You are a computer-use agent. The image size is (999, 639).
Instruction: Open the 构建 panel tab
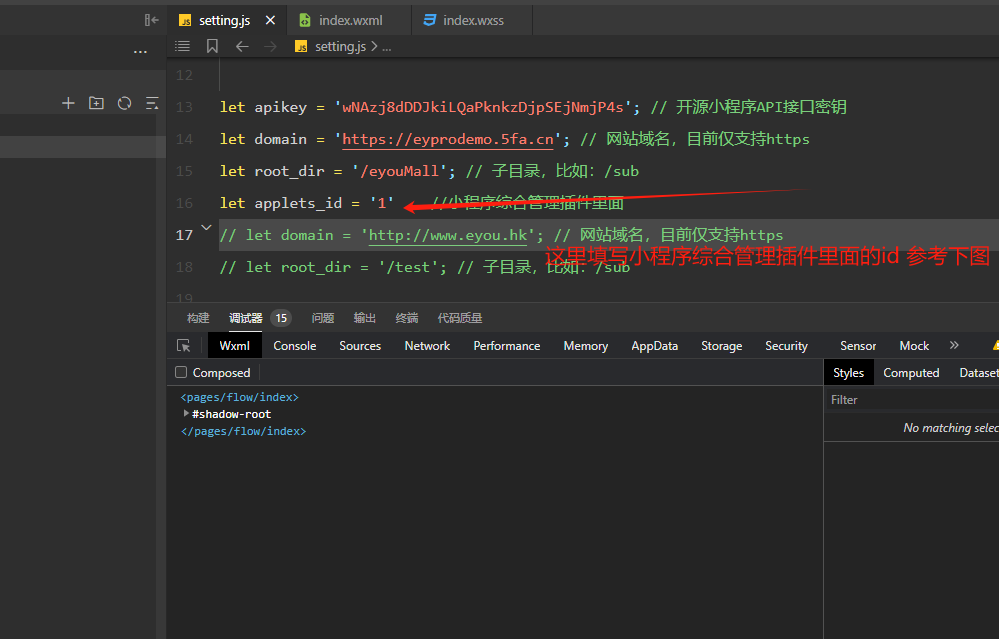click(198, 318)
